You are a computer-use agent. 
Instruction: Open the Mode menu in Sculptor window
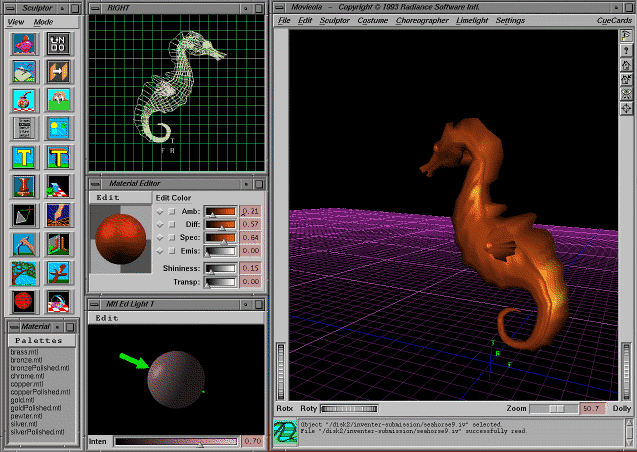pos(45,21)
